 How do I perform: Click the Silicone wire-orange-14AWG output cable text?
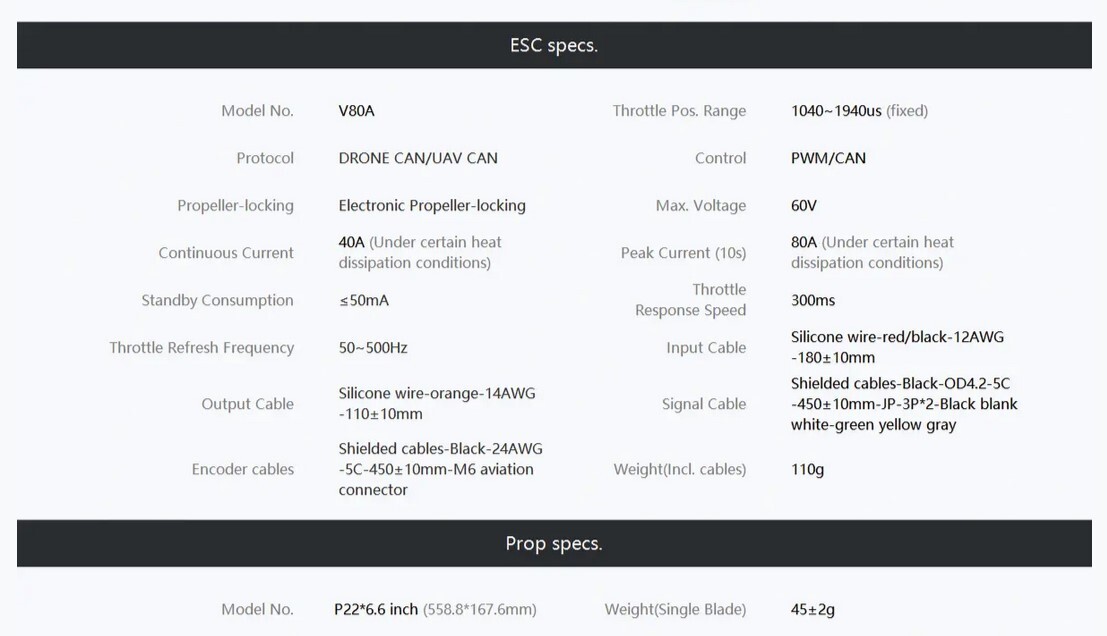(x=437, y=403)
